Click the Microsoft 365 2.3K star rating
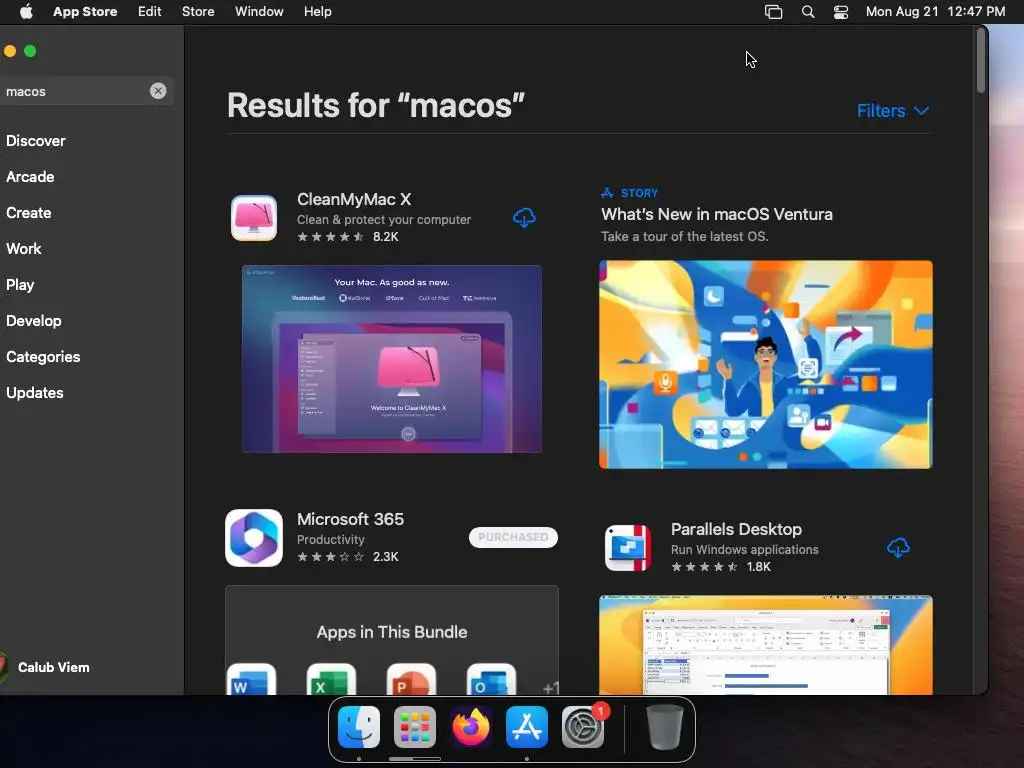Screen dimensions: 1024x768 click(x=347, y=556)
